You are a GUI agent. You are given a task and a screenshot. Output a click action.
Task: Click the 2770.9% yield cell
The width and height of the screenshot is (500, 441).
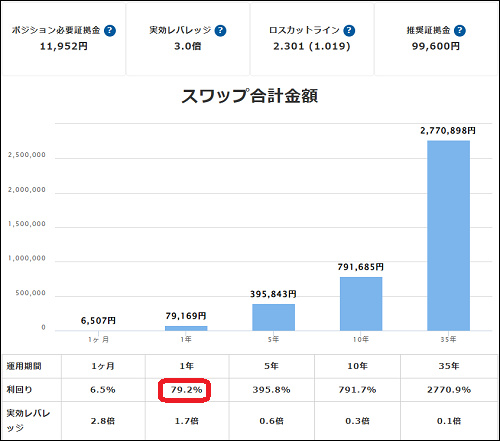[x=449, y=390]
